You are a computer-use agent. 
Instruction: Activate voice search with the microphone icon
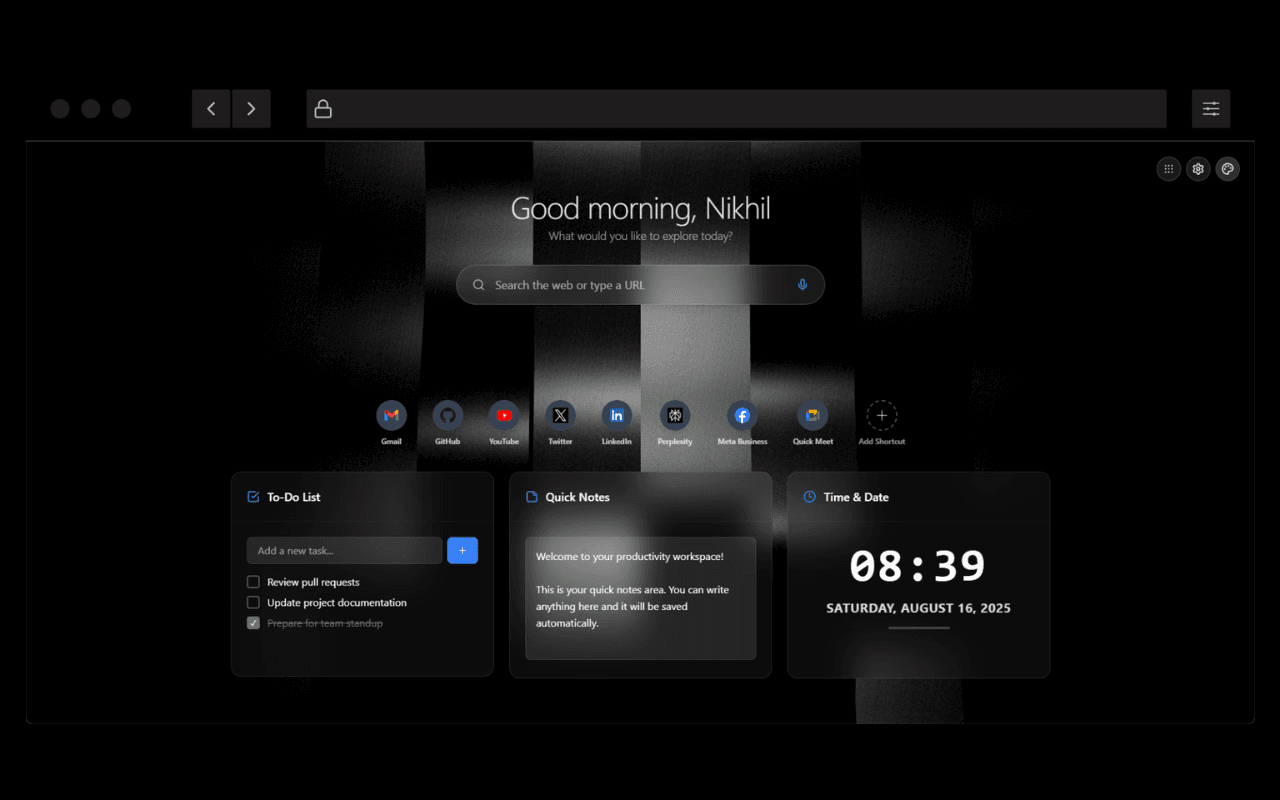pyautogui.click(x=802, y=284)
